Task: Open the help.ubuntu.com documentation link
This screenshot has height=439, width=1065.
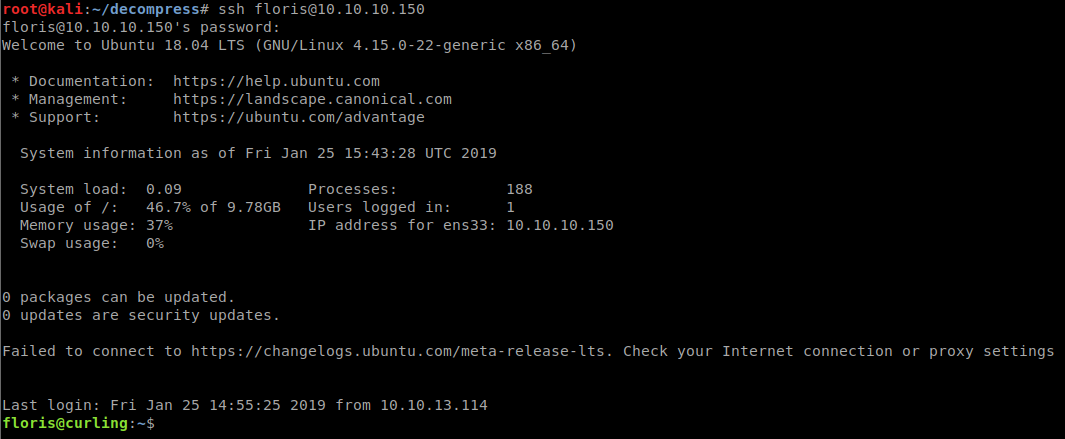Action: [x=276, y=81]
